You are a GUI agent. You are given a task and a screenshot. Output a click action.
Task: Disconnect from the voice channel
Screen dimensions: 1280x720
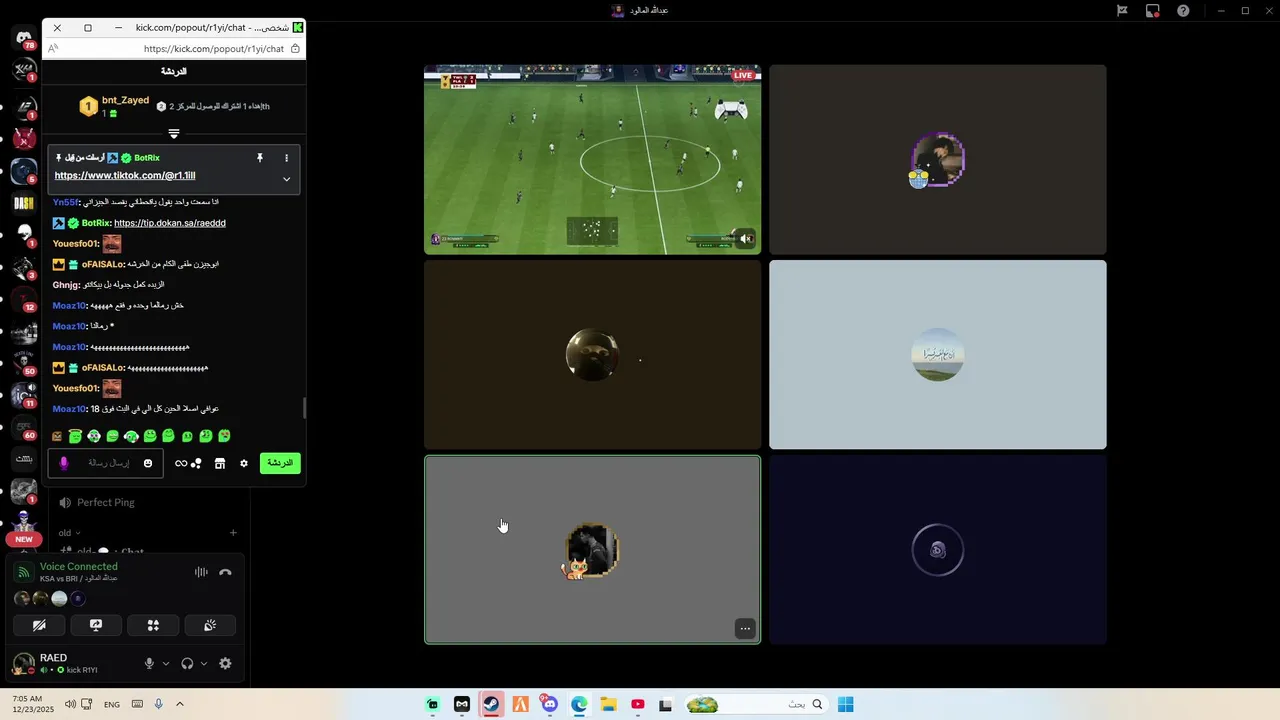pyautogui.click(x=225, y=572)
